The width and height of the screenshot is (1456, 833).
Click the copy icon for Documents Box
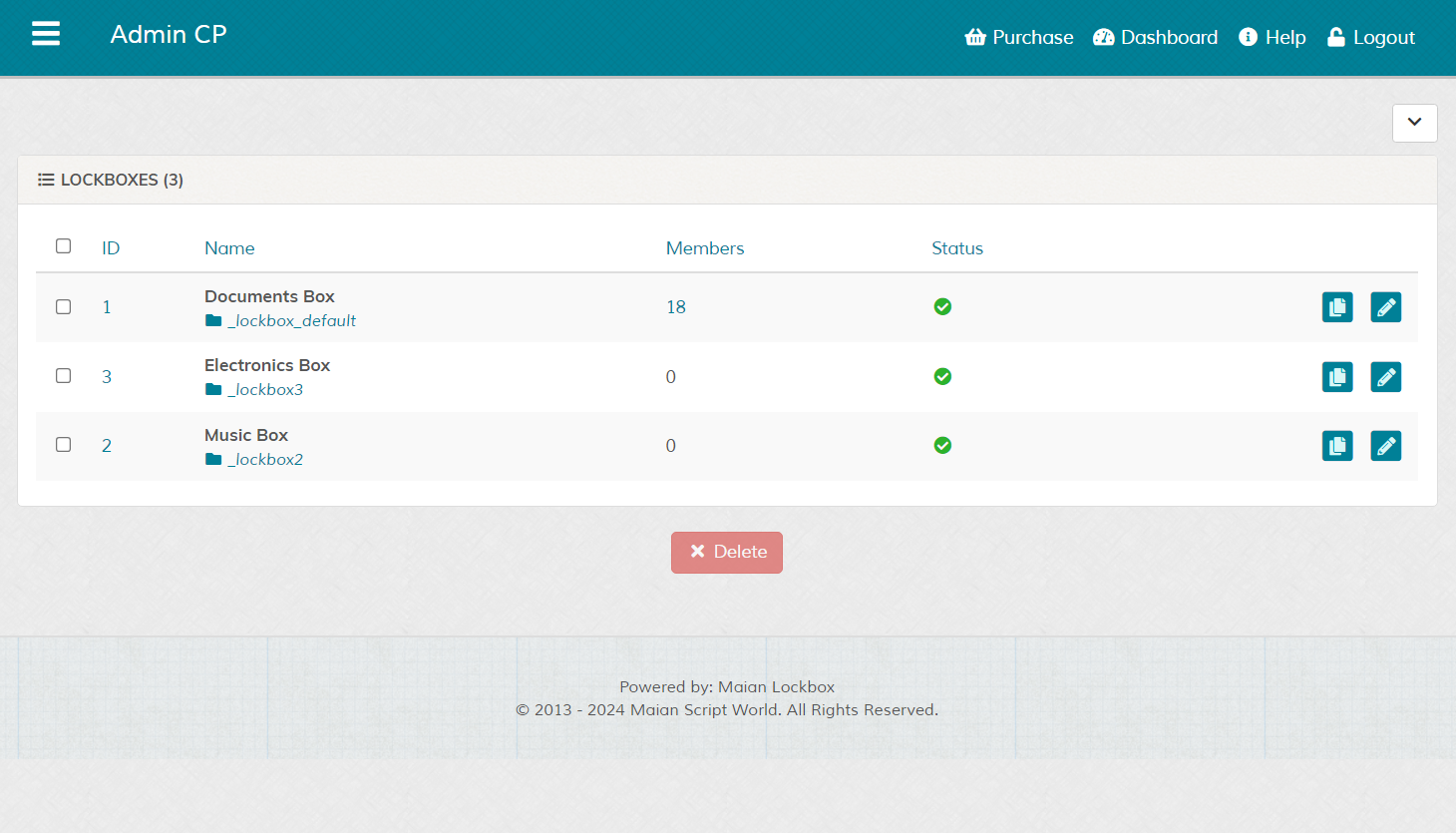click(x=1337, y=307)
